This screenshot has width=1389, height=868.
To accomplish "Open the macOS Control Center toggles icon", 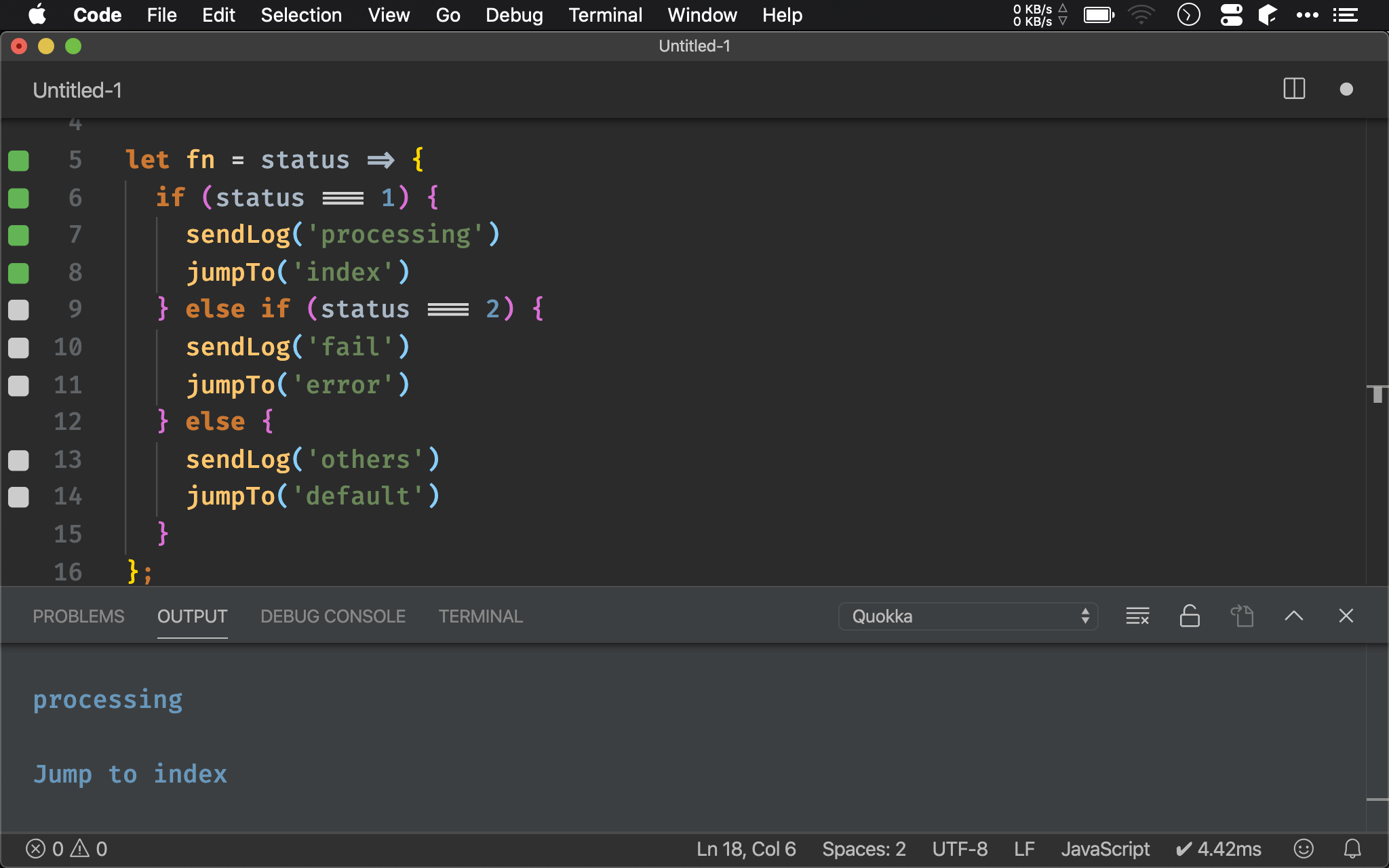I will click(1231, 15).
